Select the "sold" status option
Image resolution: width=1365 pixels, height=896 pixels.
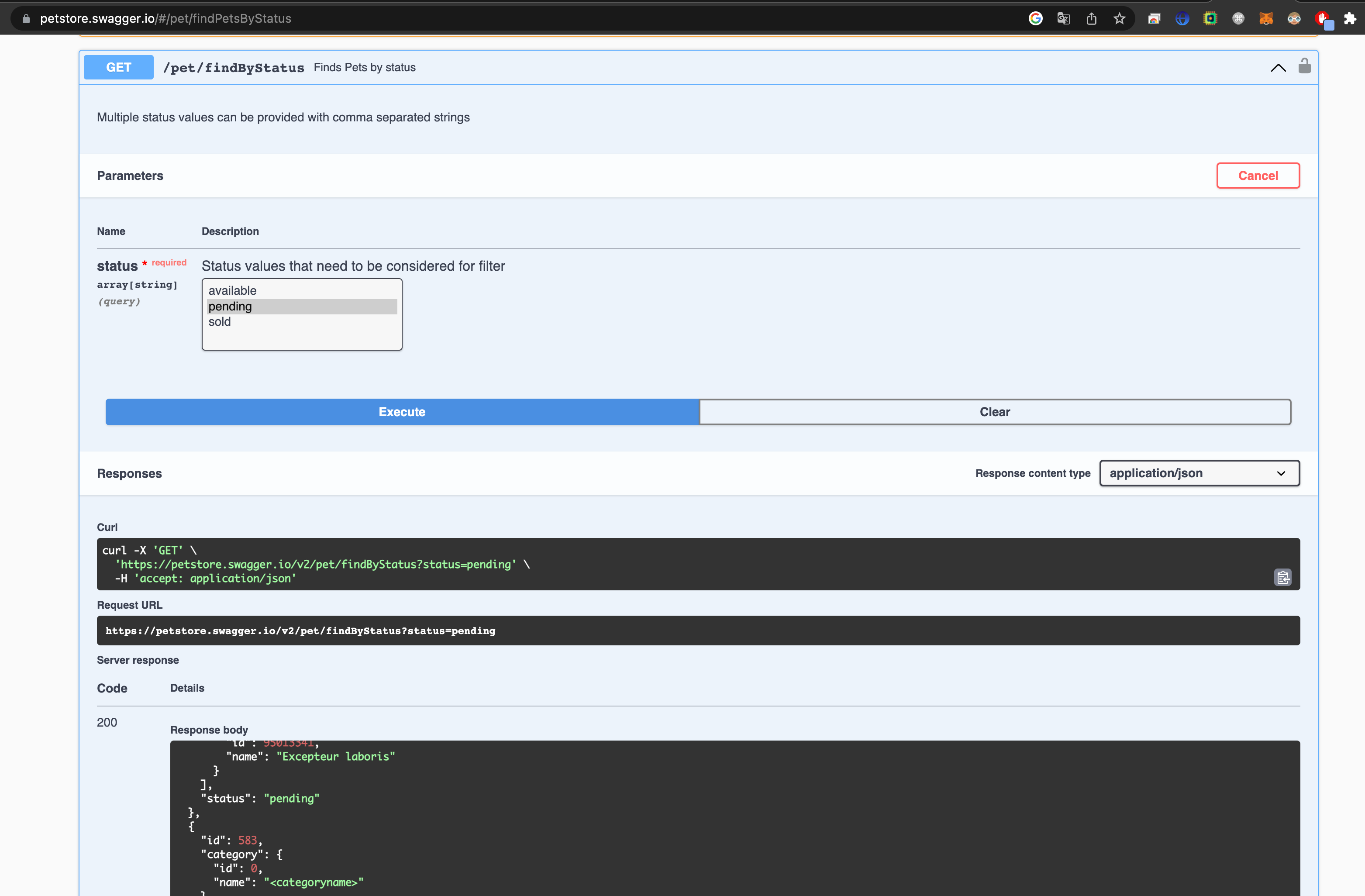220,322
